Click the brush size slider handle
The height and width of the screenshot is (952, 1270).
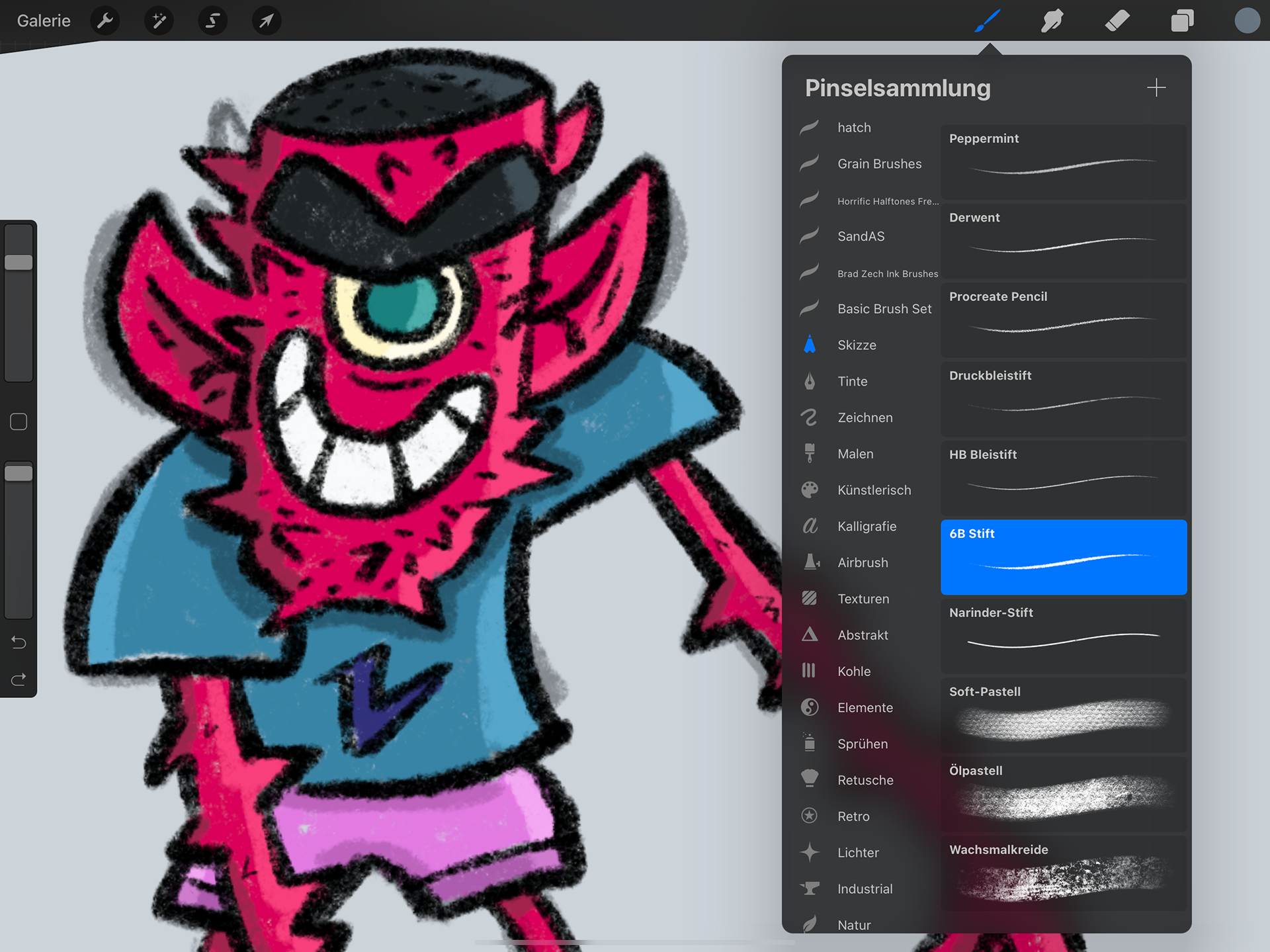click(19, 262)
